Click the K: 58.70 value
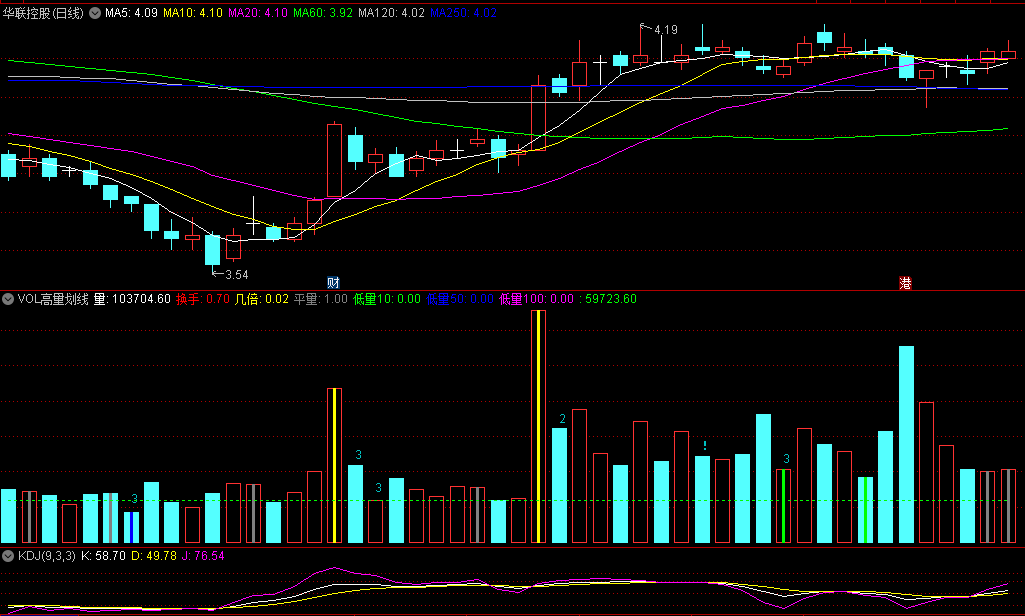Image resolution: width=1025 pixels, height=616 pixels. [x=103, y=556]
